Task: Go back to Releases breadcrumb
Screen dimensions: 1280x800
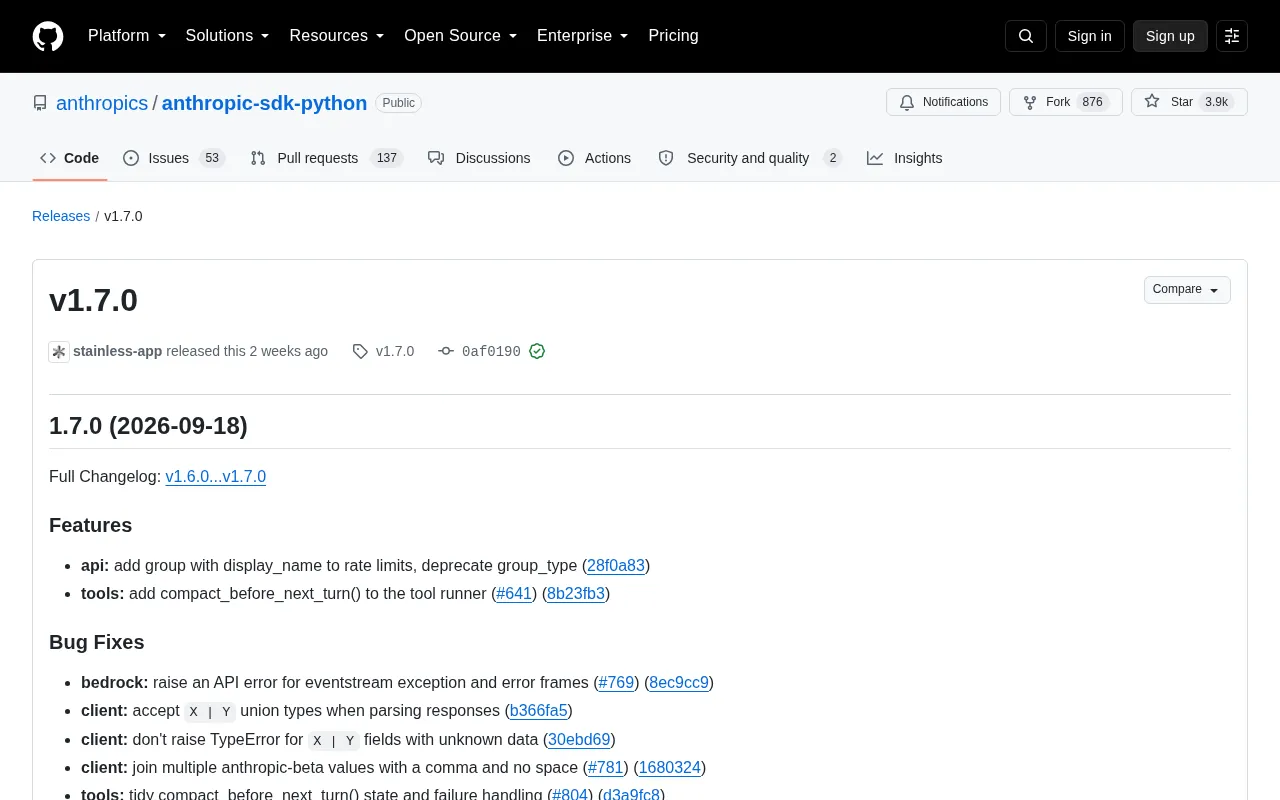Action: click(x=61, y=216)
